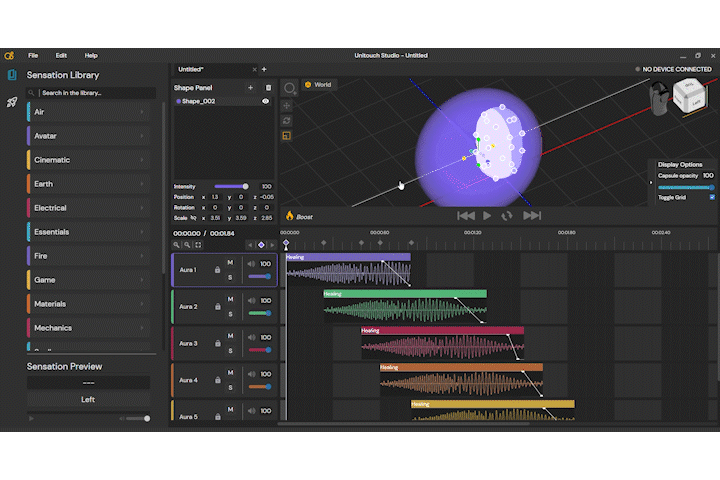Image resolution: width=720 pixels, height=480 pixels.
Task: Add a new project tab
Action: (x=264, y=69)
